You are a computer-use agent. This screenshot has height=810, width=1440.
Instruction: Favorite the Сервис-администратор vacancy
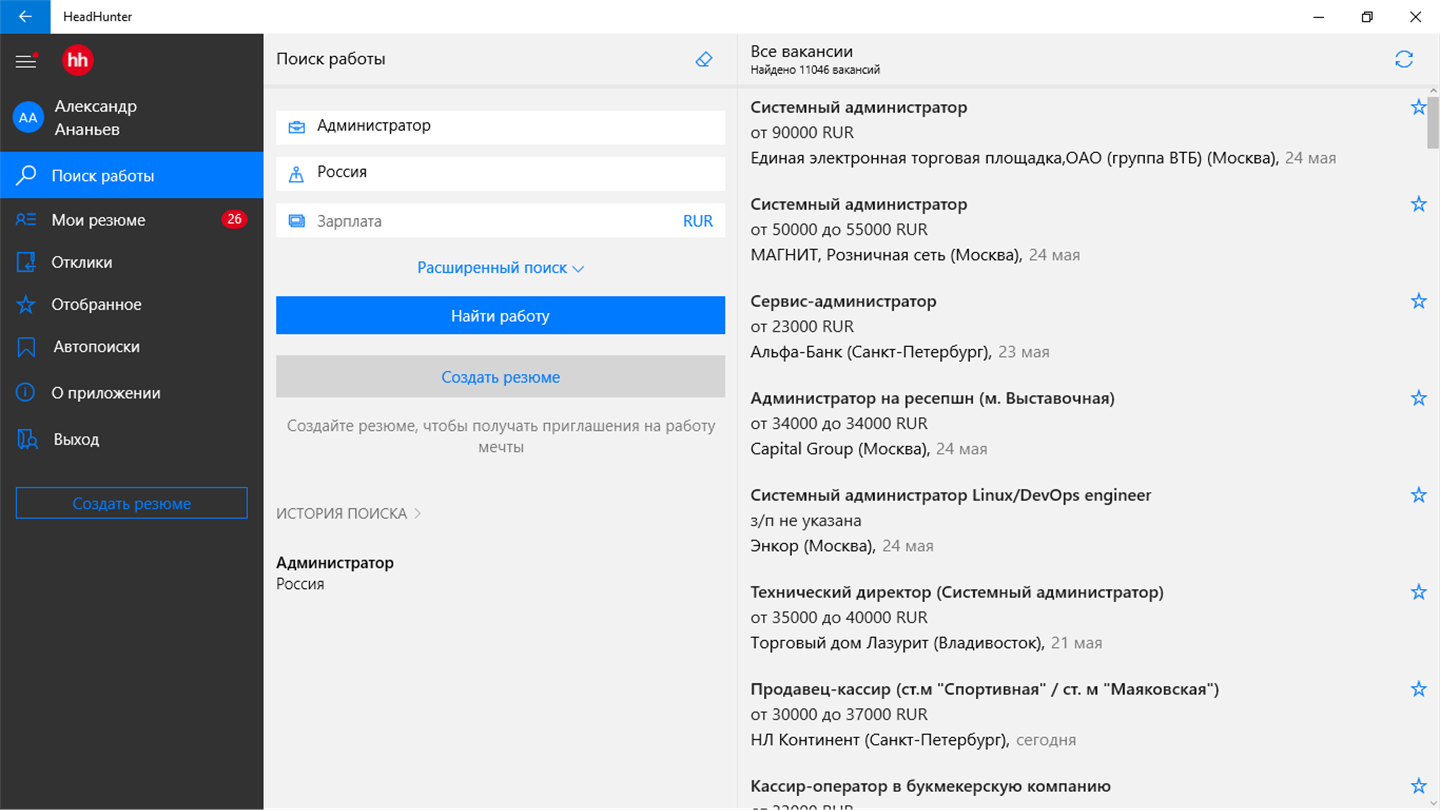pyautogui.click(x=1418, y=301)
